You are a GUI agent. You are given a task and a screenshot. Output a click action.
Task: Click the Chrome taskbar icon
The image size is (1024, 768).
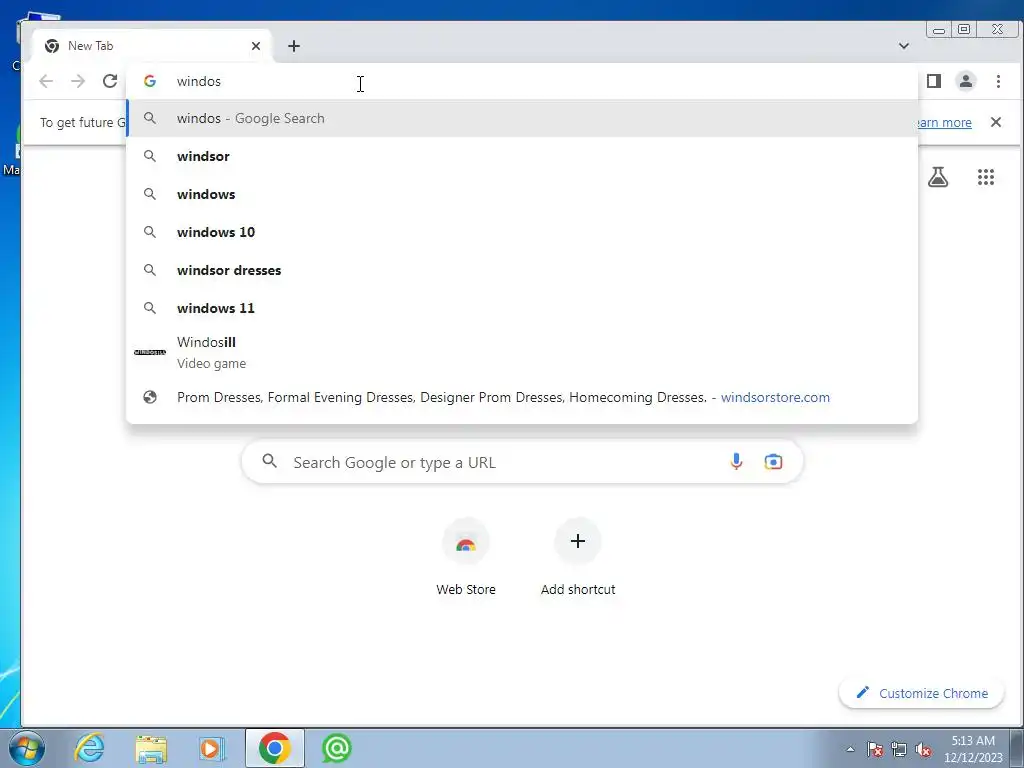pos(275,748)
